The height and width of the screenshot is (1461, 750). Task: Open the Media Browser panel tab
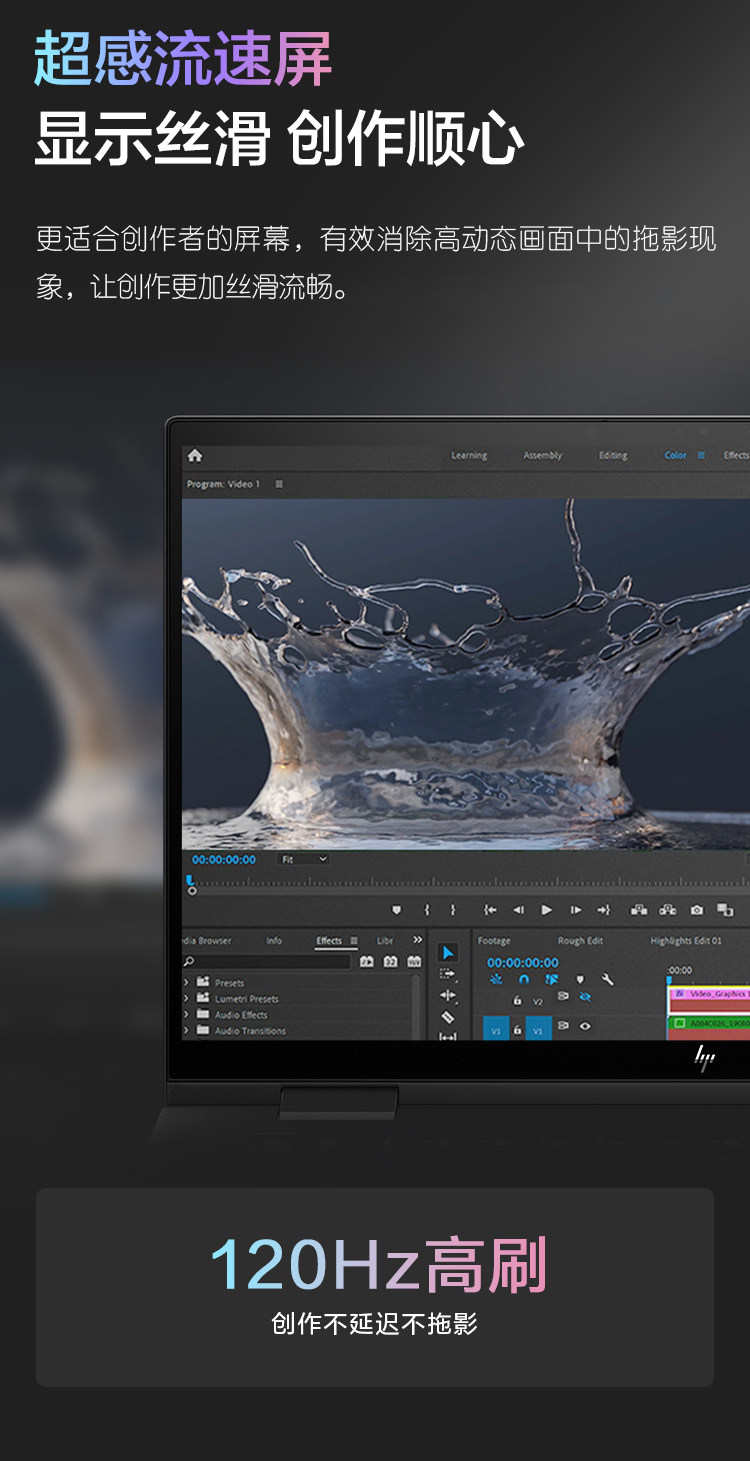[207, 941]
